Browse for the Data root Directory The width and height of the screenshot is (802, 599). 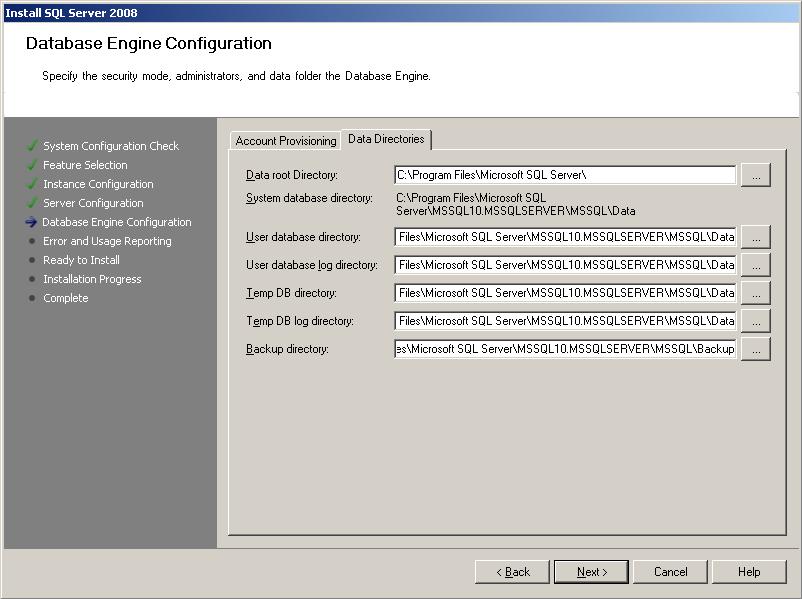pos(756,175)
